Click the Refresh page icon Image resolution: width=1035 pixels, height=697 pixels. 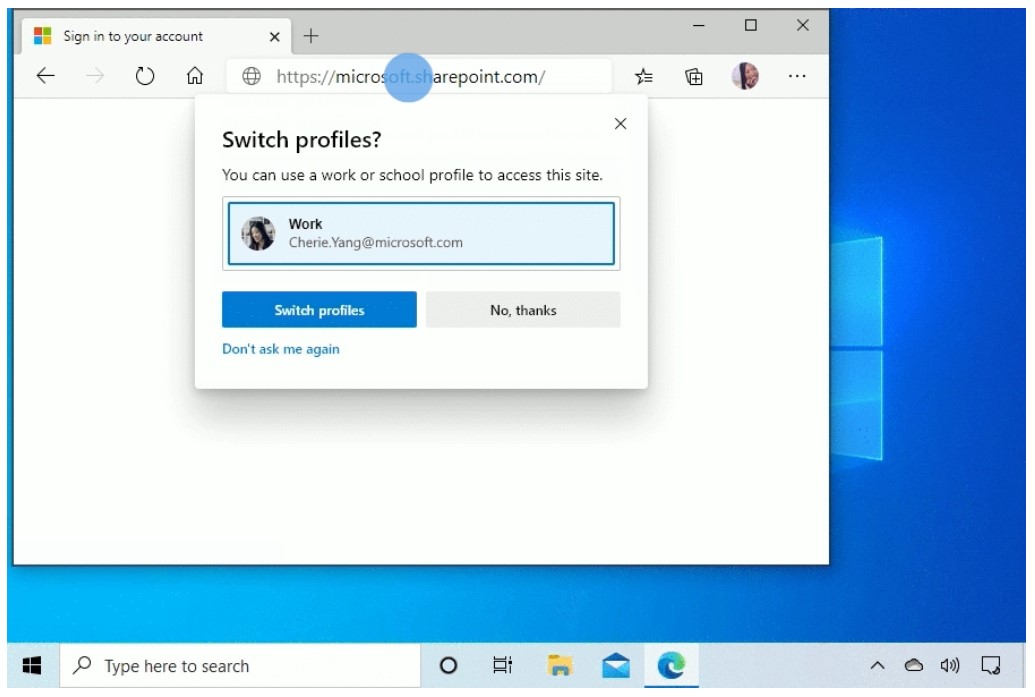point(145,77)
